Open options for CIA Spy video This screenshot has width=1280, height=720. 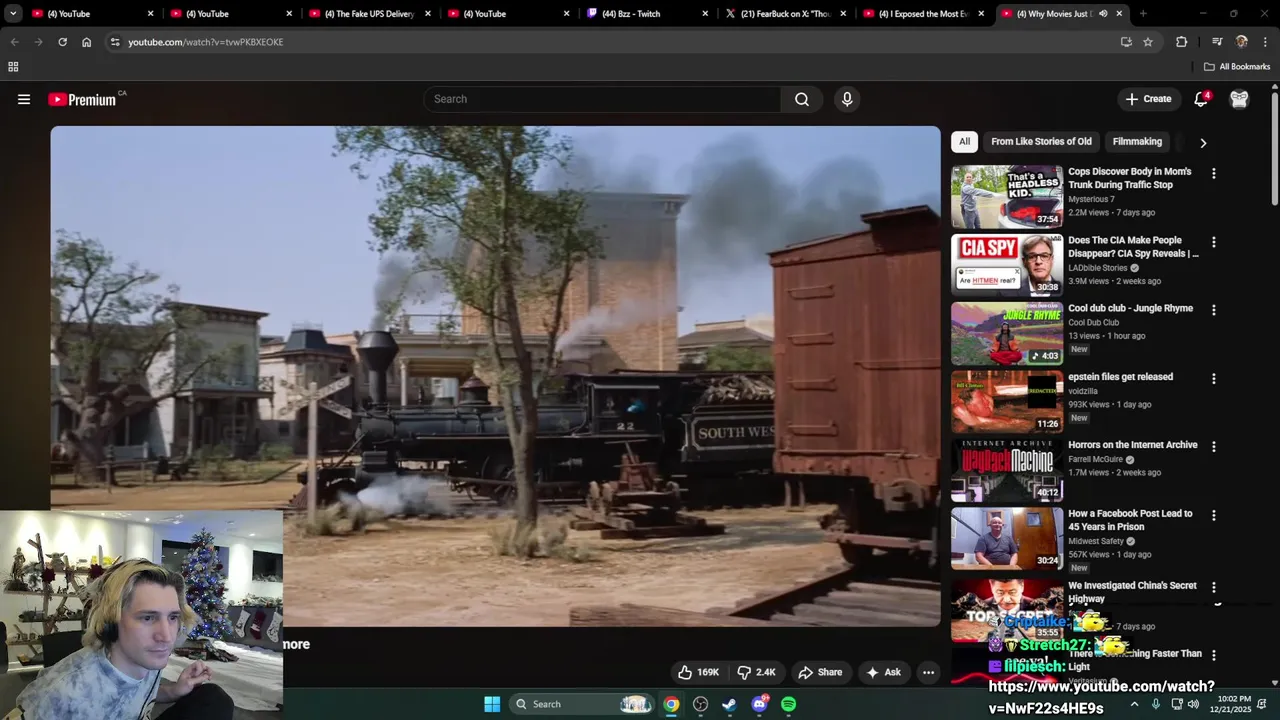tap(1213, 242)
